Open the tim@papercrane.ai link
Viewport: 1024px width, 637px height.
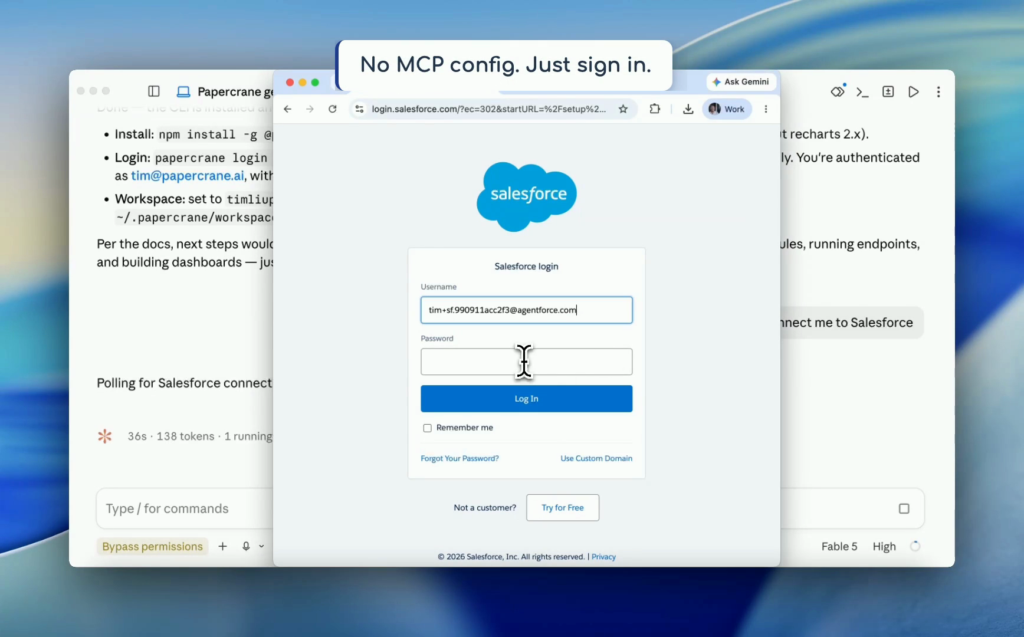pos(187,176)
